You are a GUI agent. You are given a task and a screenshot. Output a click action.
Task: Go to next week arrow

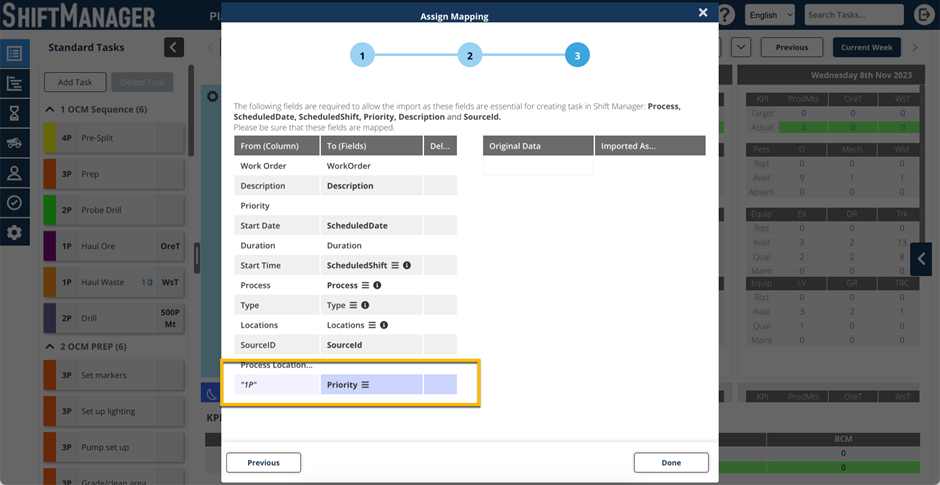915,47
